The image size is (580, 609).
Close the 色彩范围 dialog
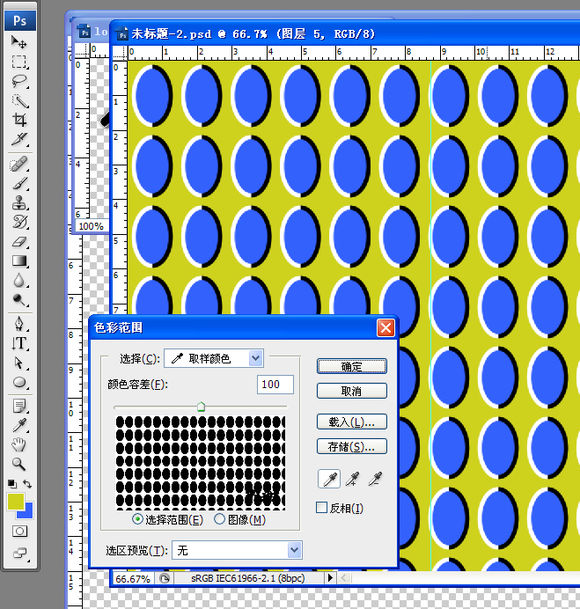pyautogui.click(x=385, y=328)
